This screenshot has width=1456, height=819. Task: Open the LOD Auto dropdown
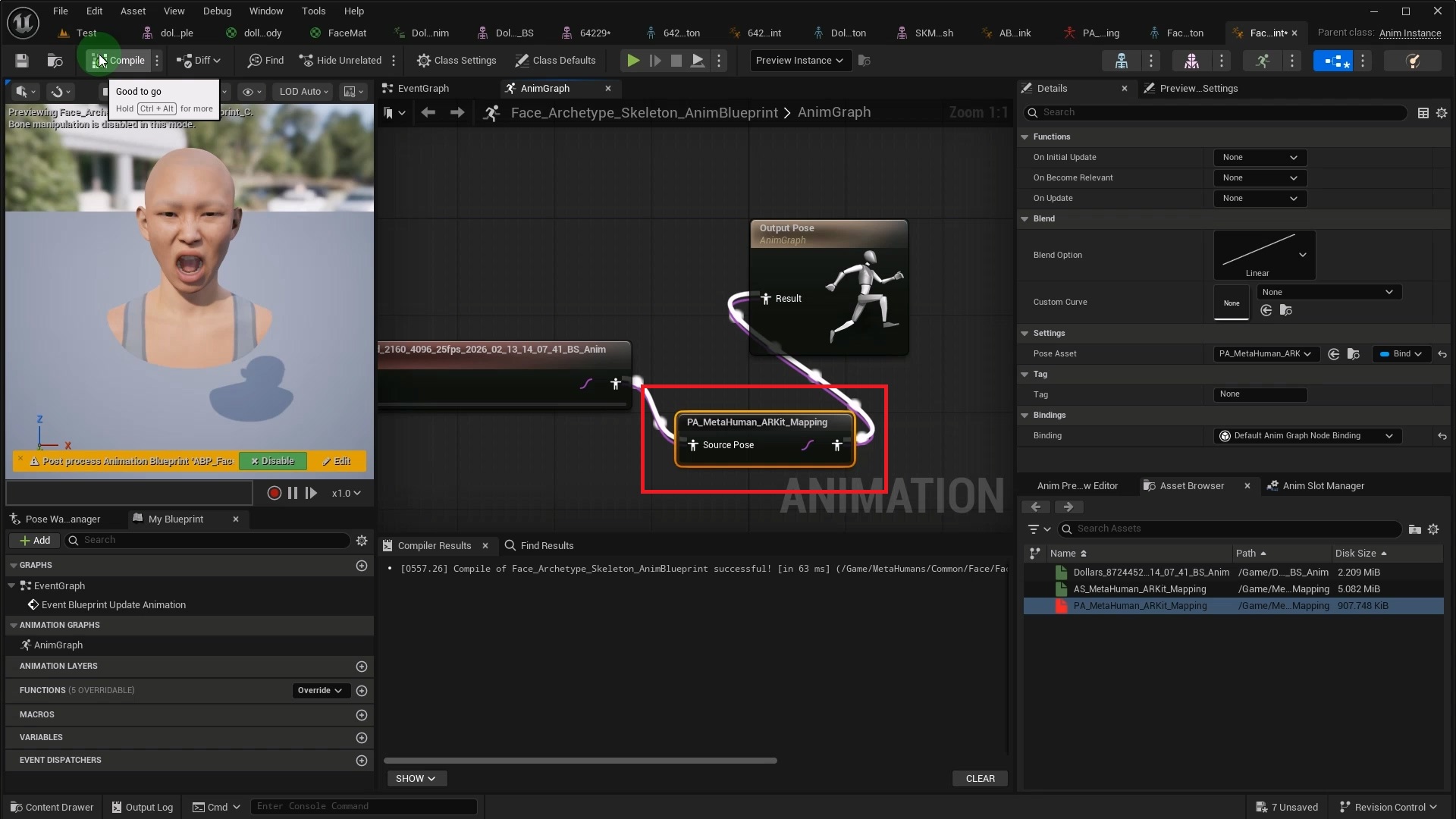pyautogui.click(x=303, y=91)
